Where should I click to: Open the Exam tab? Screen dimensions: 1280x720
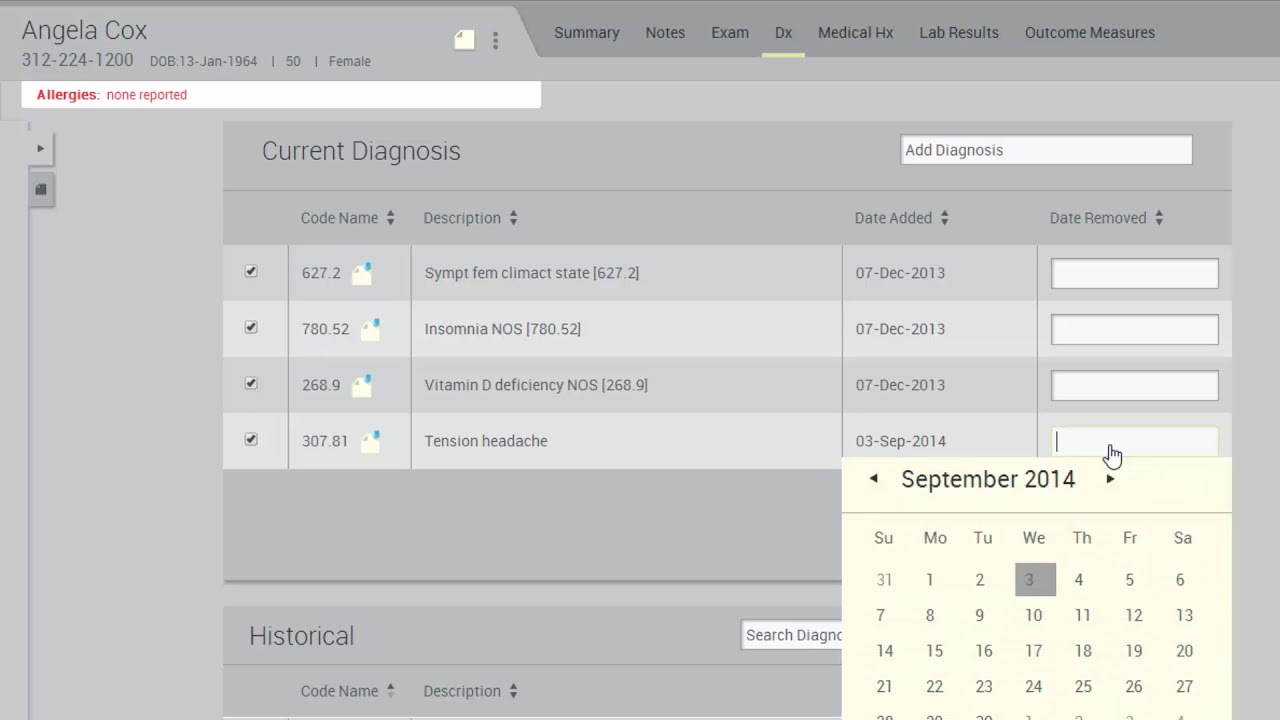(730, 32)
